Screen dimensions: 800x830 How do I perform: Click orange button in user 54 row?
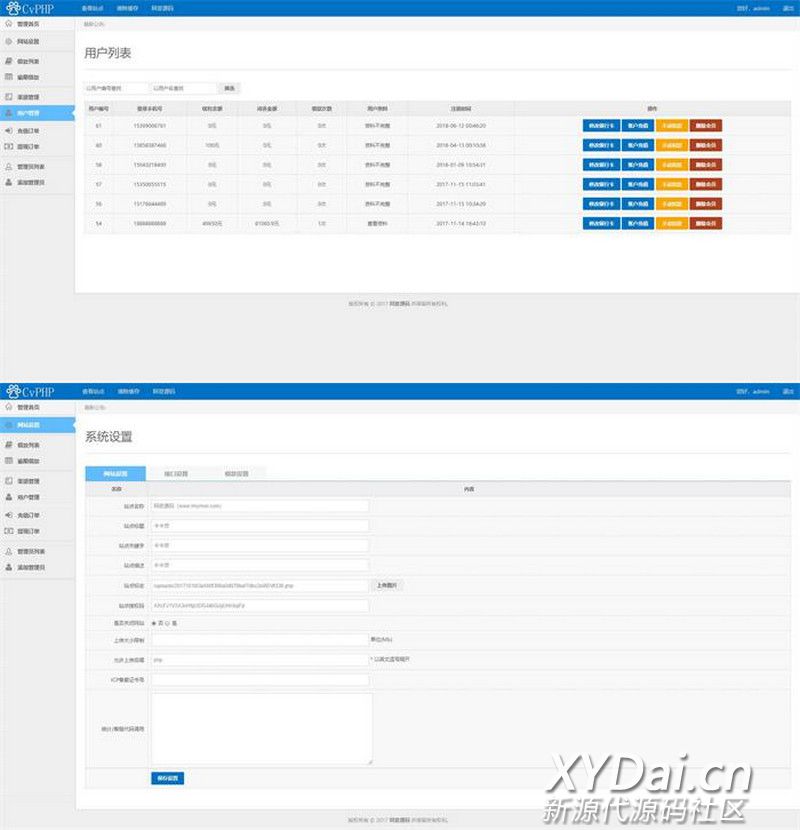(671, 223)
